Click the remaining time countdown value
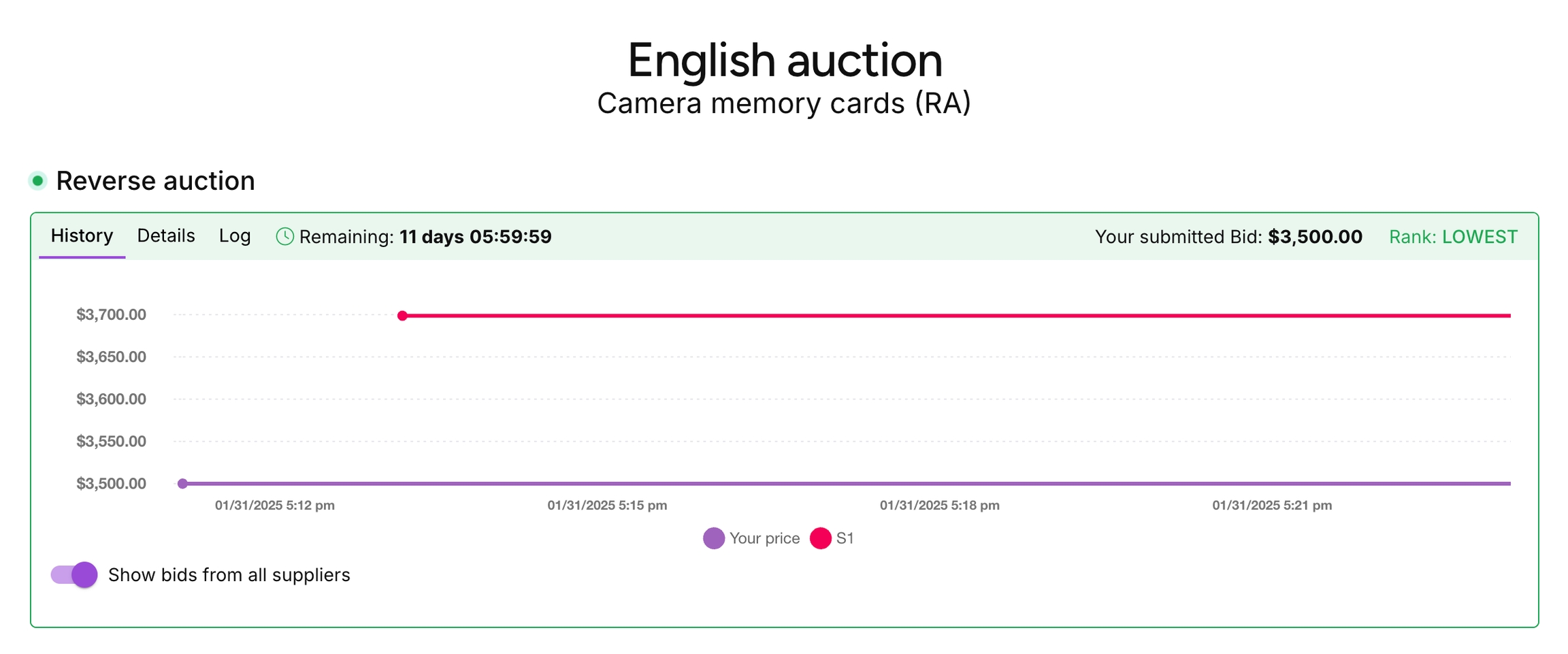 coord(475,237)
